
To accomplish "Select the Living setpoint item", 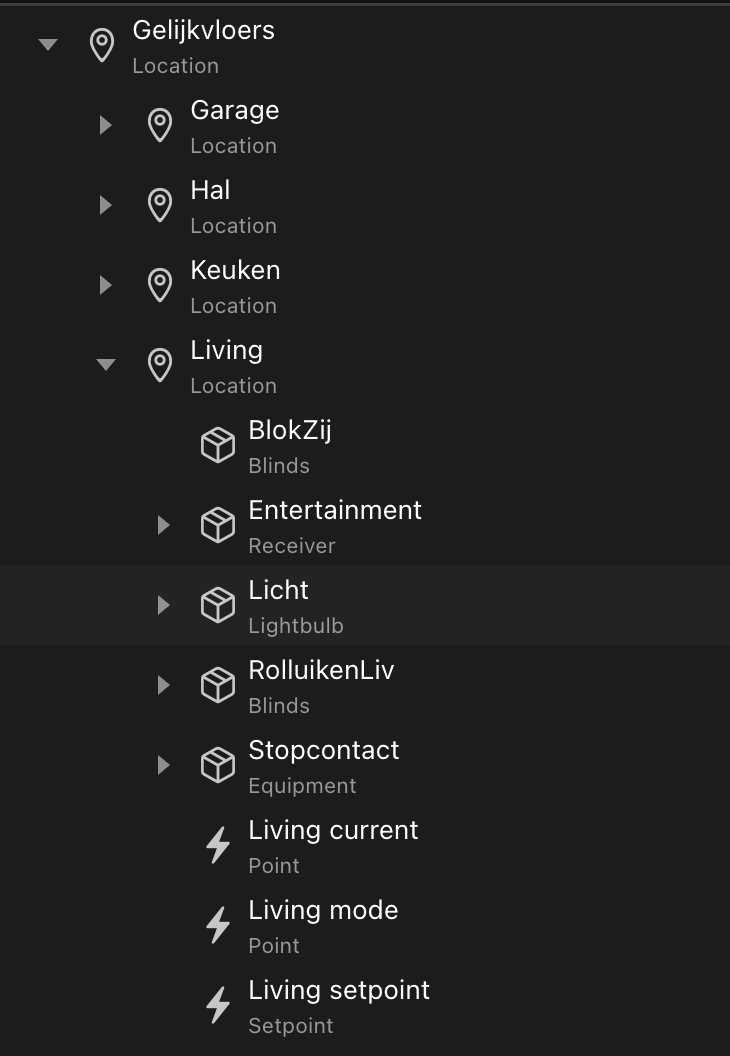I will (x=365, y=1005).
